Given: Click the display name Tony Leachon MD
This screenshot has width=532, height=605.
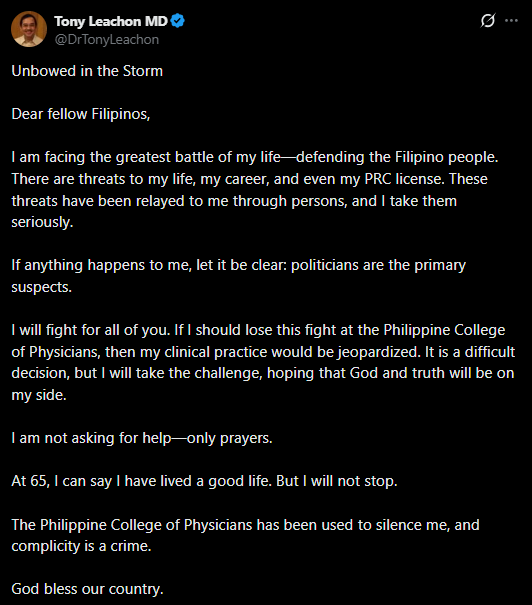Looking at the screenshot, I should pos(111,21).
